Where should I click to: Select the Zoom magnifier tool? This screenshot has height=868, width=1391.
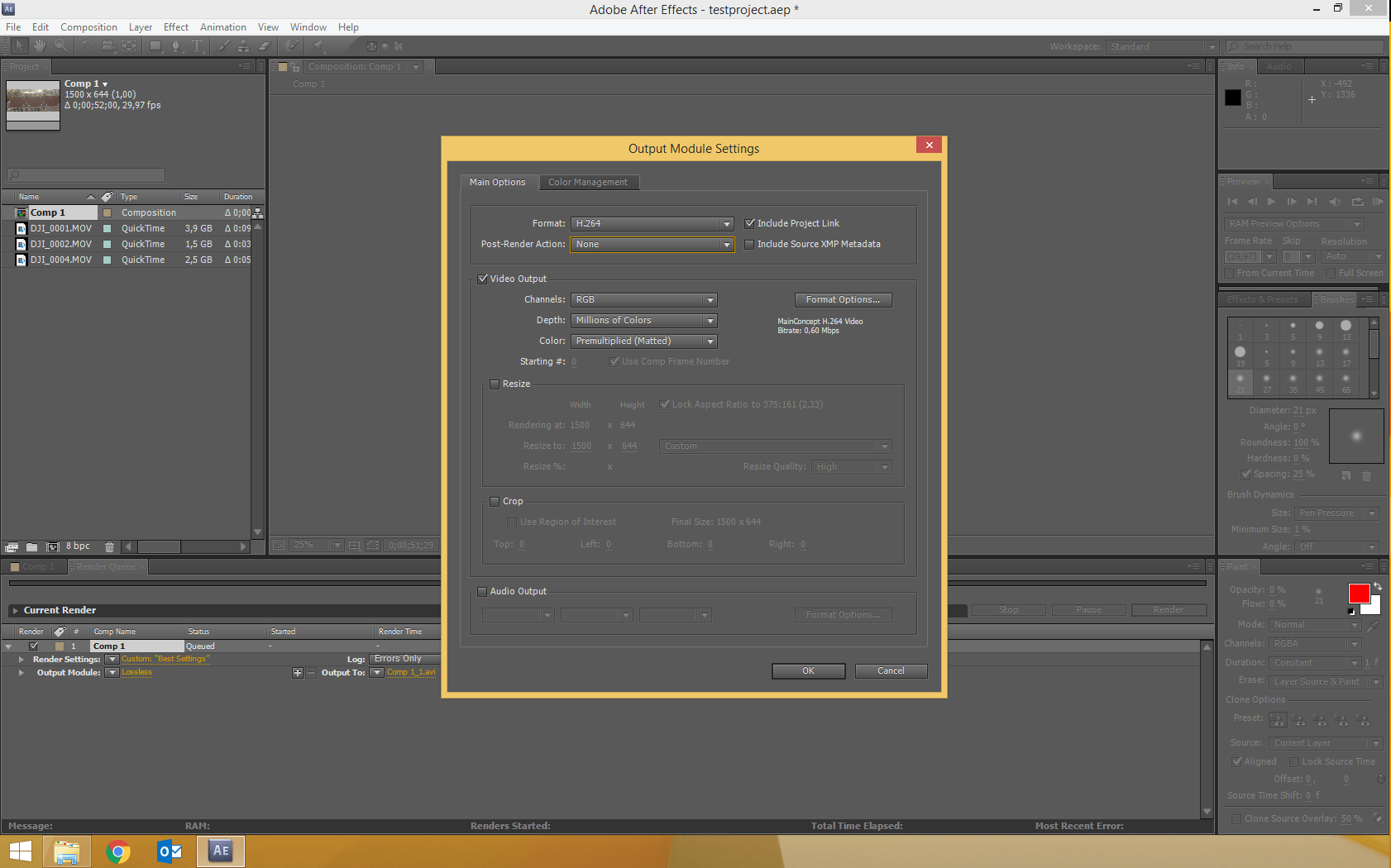click(61, 46)
